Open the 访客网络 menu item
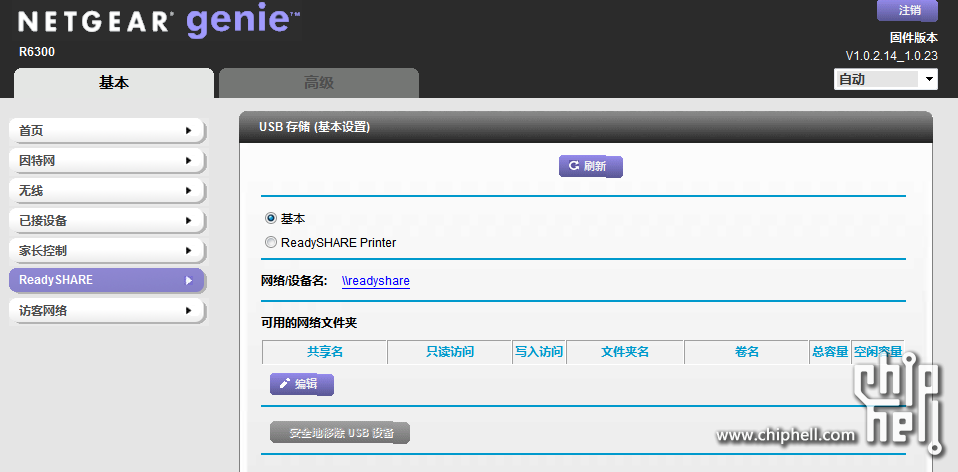Viewport: 958px width, 472px height. tap(107, 311)
